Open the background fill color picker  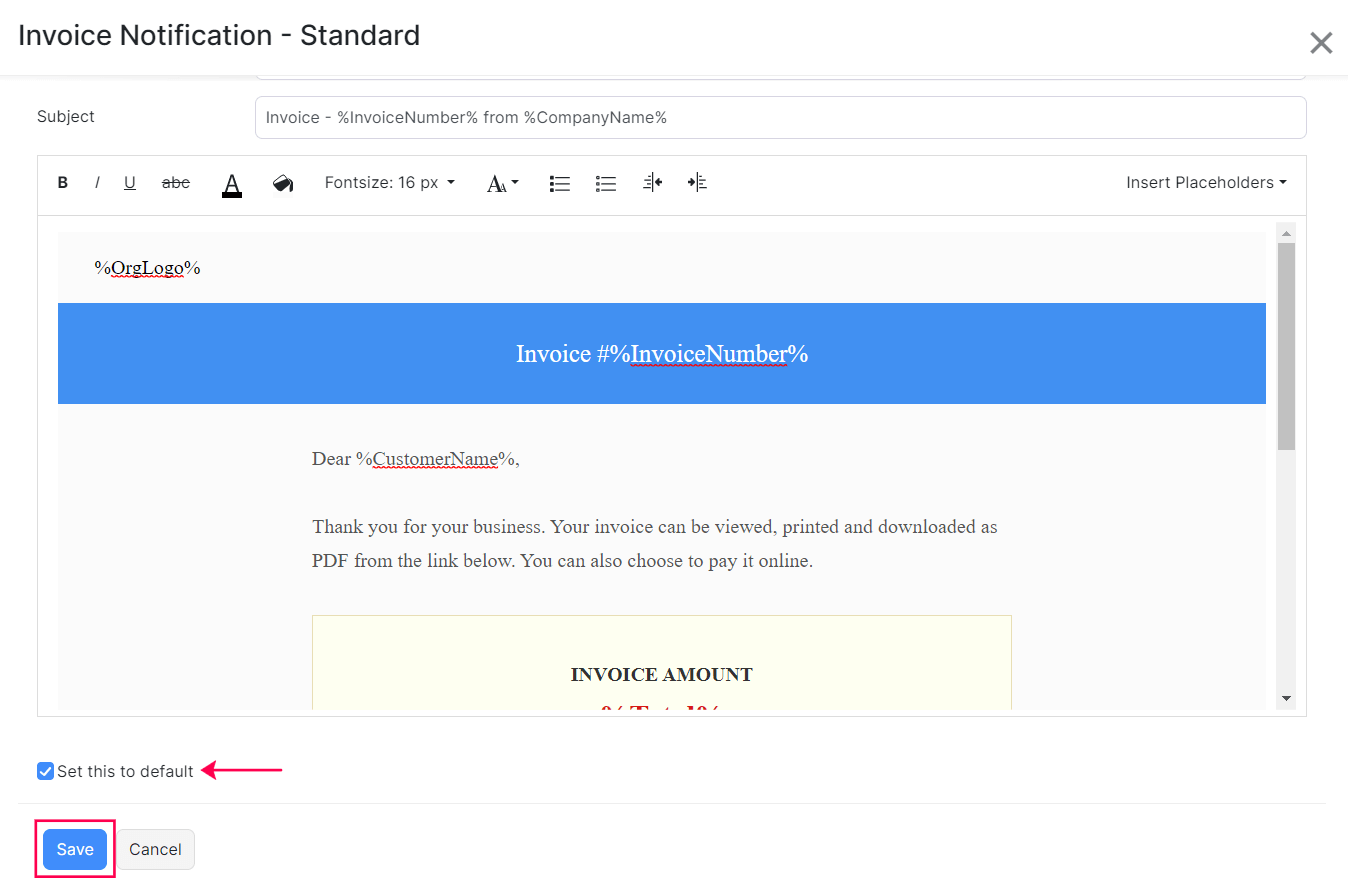(x=283, y=183)
